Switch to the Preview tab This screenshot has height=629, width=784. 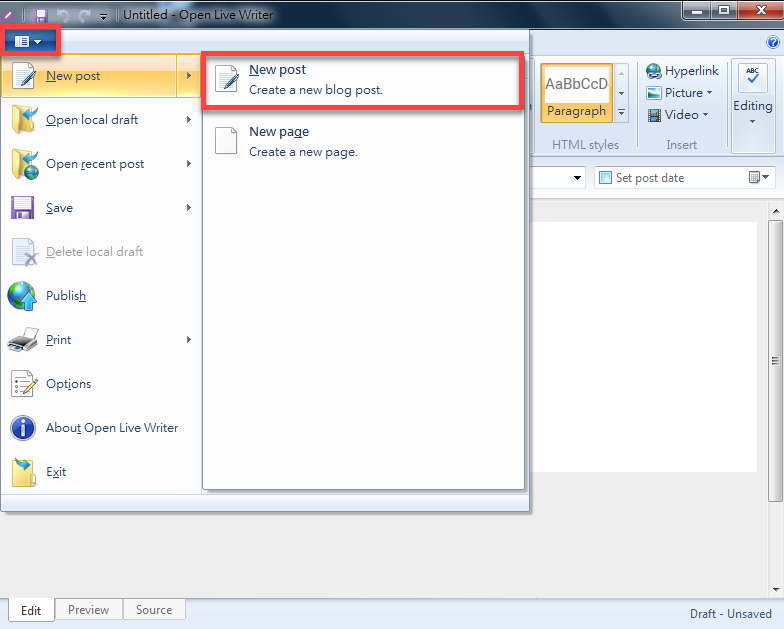[x=88, y=610]
